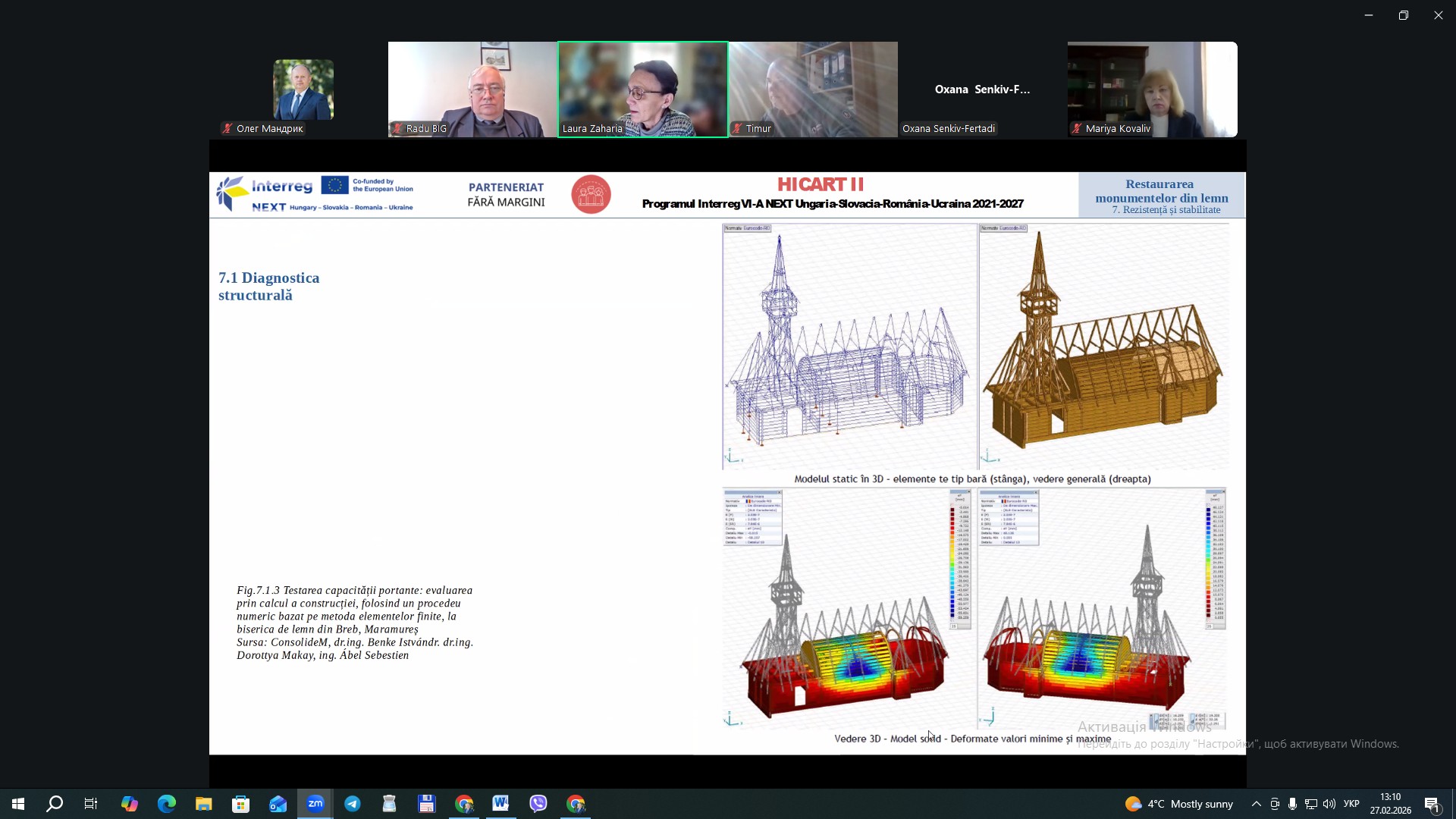1456x819 pixels.
Task: Expand hidden system tray icons chevron
Action: [1257, 804]
